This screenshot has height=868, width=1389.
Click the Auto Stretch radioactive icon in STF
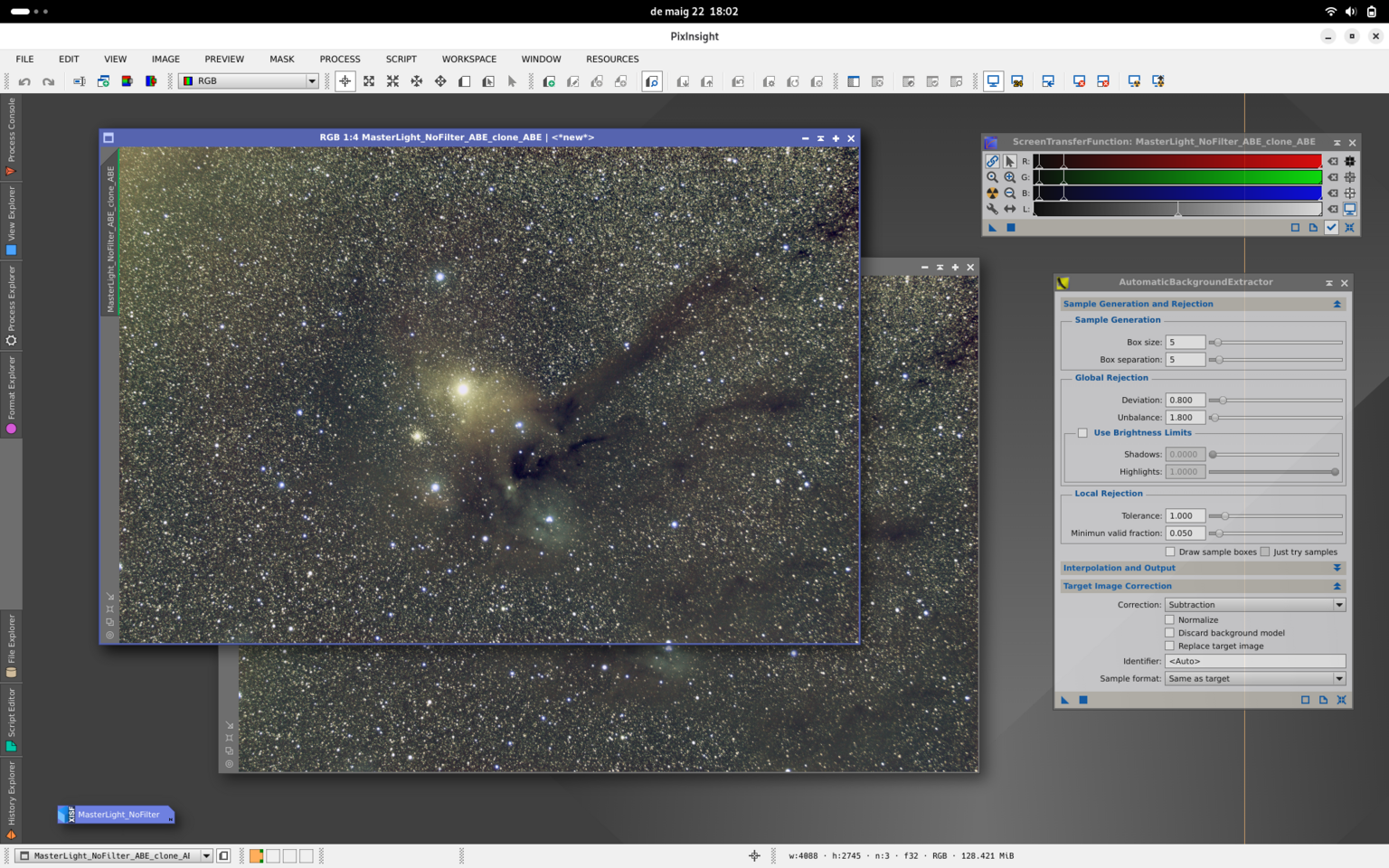(x=993, y=193)
